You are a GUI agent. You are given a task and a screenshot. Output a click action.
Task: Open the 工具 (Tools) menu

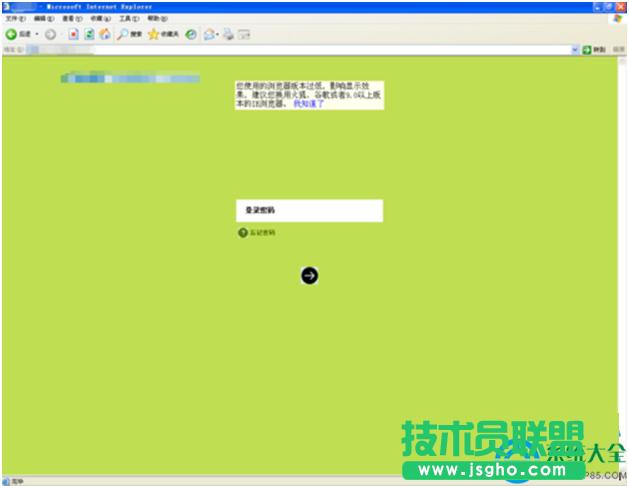(x=129, y=18)
